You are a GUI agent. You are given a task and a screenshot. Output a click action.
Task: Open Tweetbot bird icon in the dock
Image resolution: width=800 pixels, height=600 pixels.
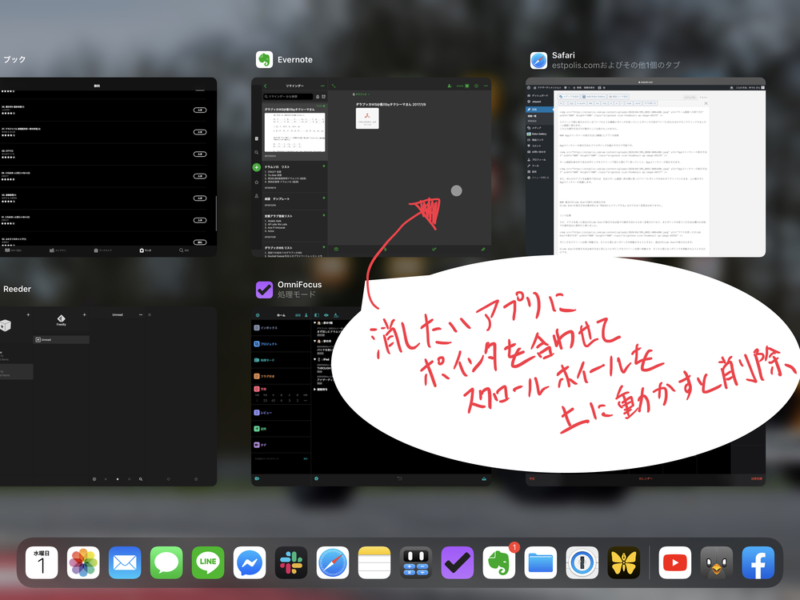[716, 563]
